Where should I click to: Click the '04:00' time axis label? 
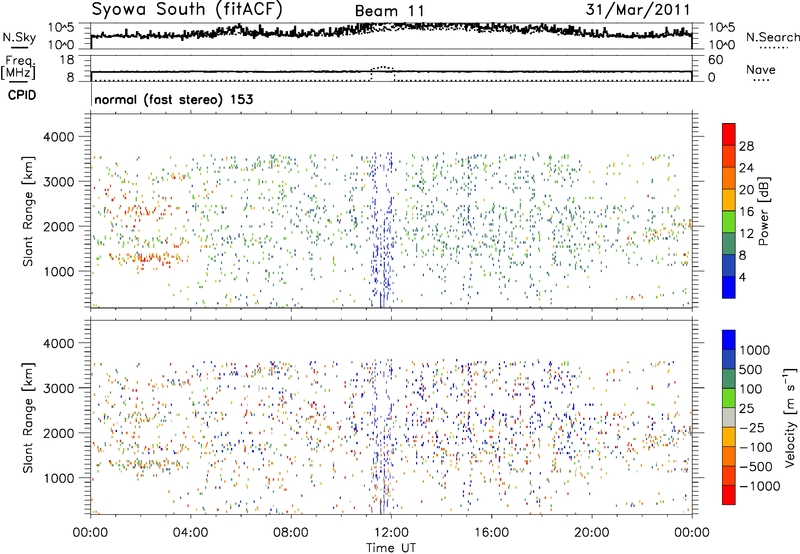pos(190,533)
